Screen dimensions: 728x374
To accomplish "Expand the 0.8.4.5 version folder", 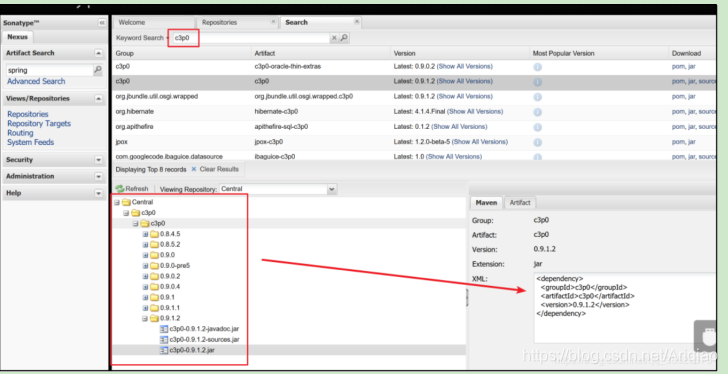I will point(145,234).
